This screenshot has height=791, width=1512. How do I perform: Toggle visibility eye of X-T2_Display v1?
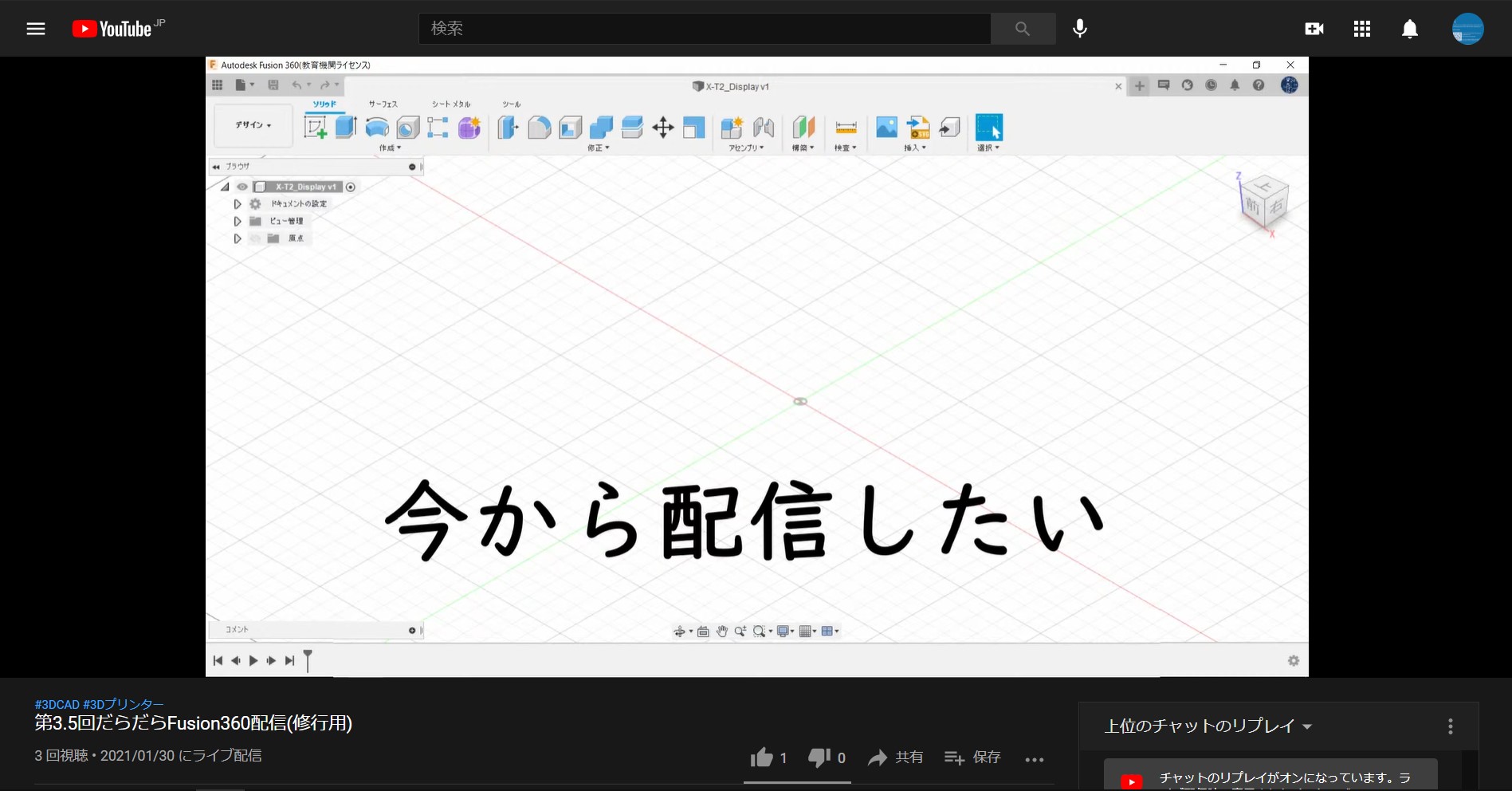242,187
